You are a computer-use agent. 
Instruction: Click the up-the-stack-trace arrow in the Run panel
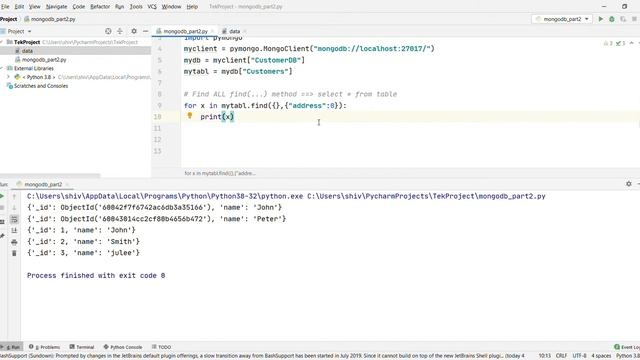pos(14,196)
